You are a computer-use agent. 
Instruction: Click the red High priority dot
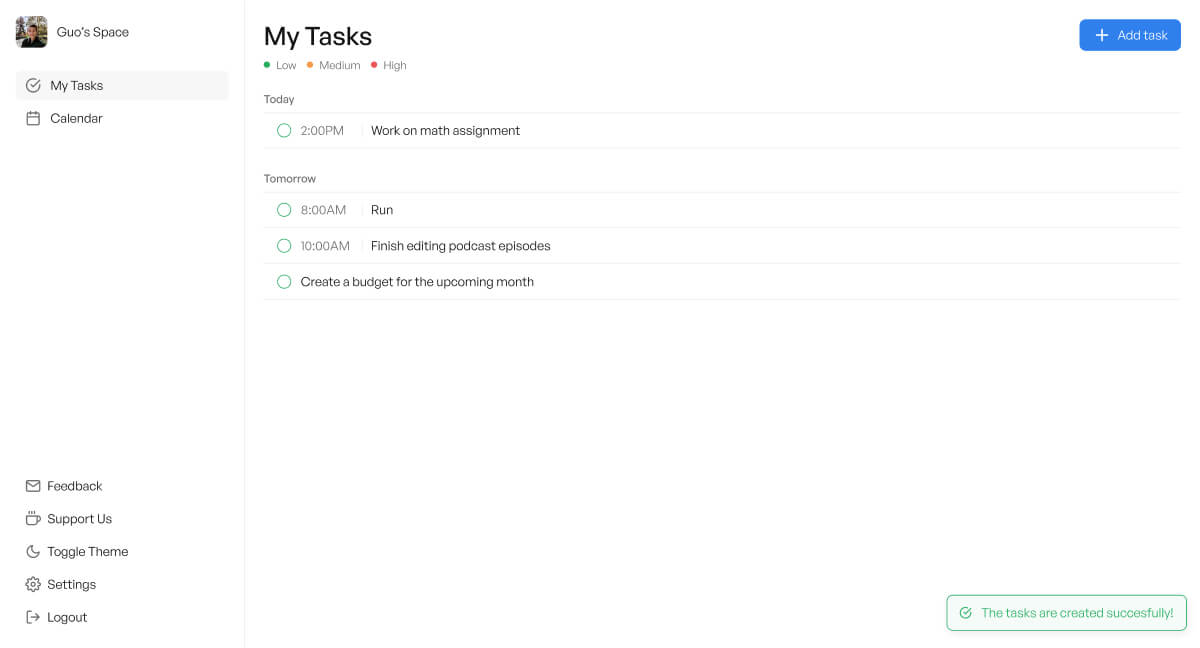pyautogui.click(x=374, y=65)
